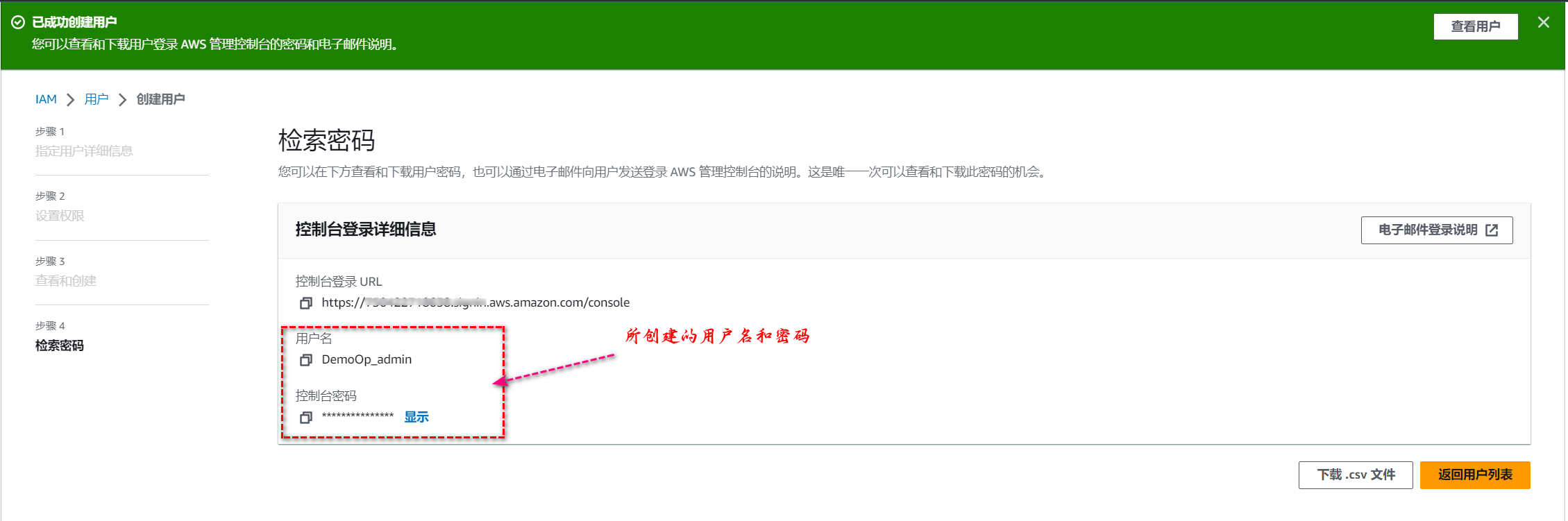Click 用户名 field label

tap(314, 339)
